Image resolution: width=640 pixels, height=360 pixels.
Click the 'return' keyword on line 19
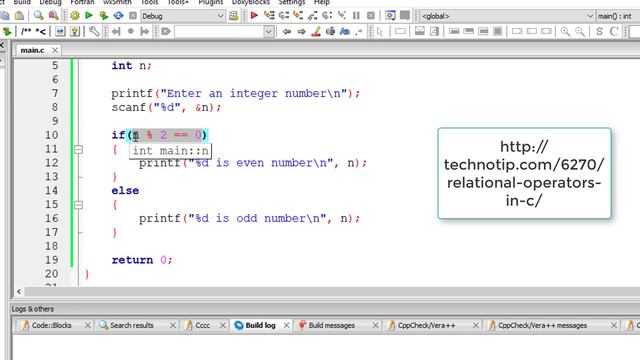(132, 260)
